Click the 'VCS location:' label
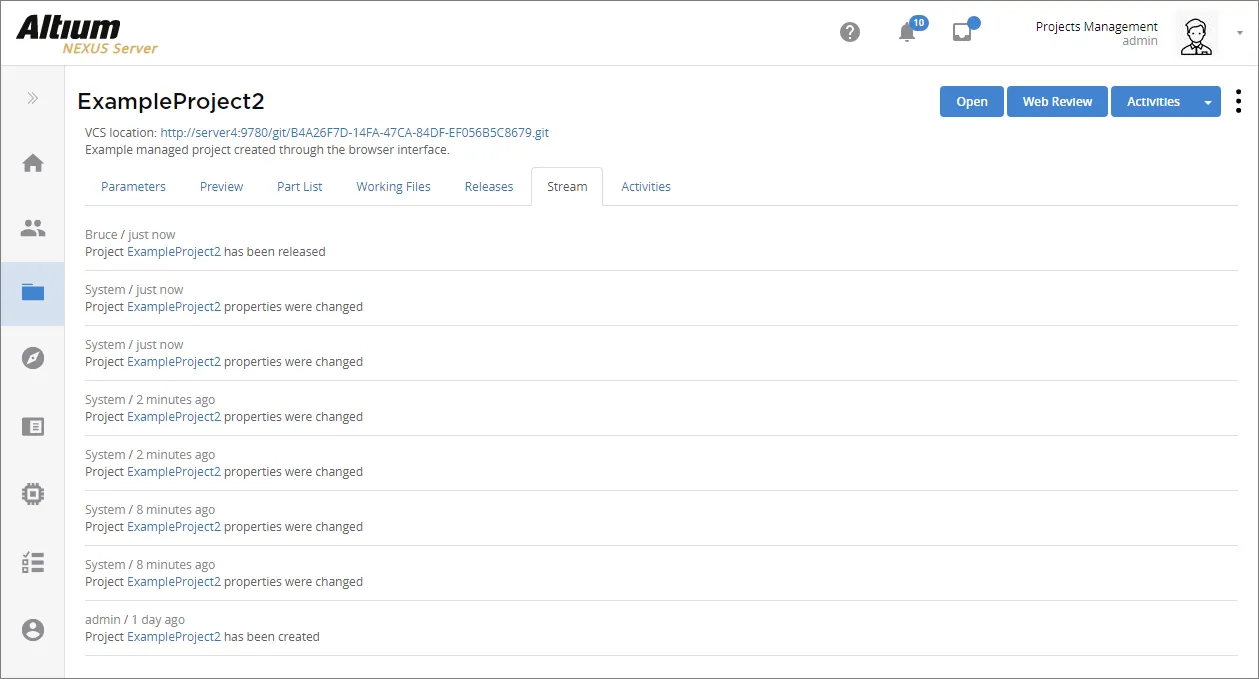This screenshot has height=679, width=1259. pyautogui.click(x=121, y=133)
